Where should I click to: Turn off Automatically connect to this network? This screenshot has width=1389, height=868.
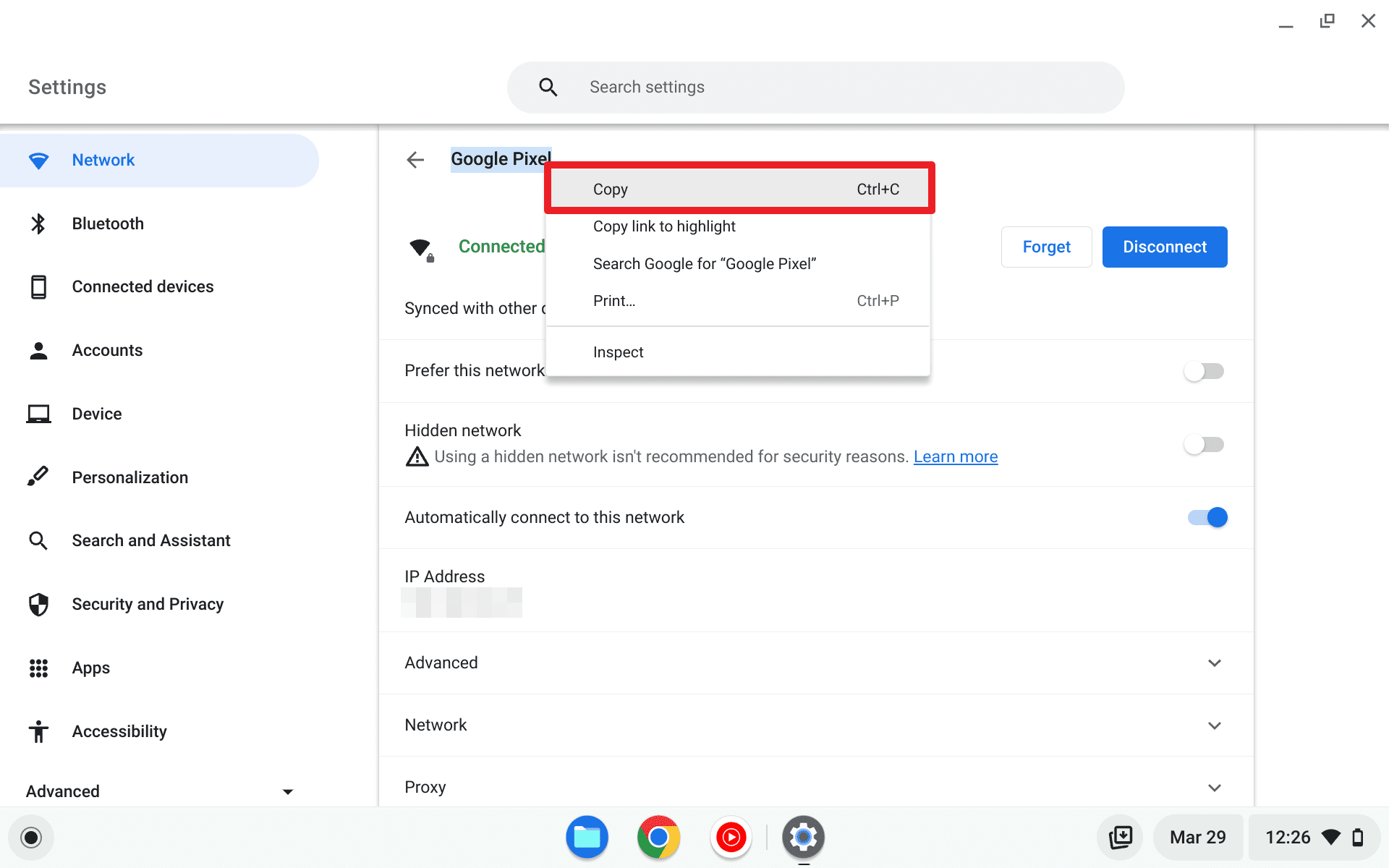[x=1207, y=517]
